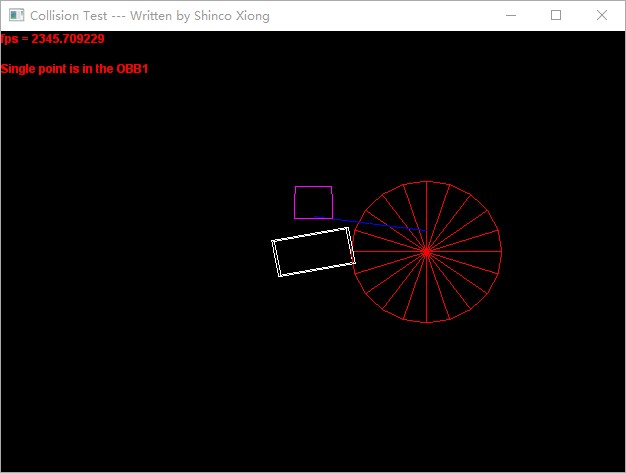Click the window title 'Collision Test --- Written by Shinco Xiong'
Screen dimensions: 626x473
click(x=150, y=16)
